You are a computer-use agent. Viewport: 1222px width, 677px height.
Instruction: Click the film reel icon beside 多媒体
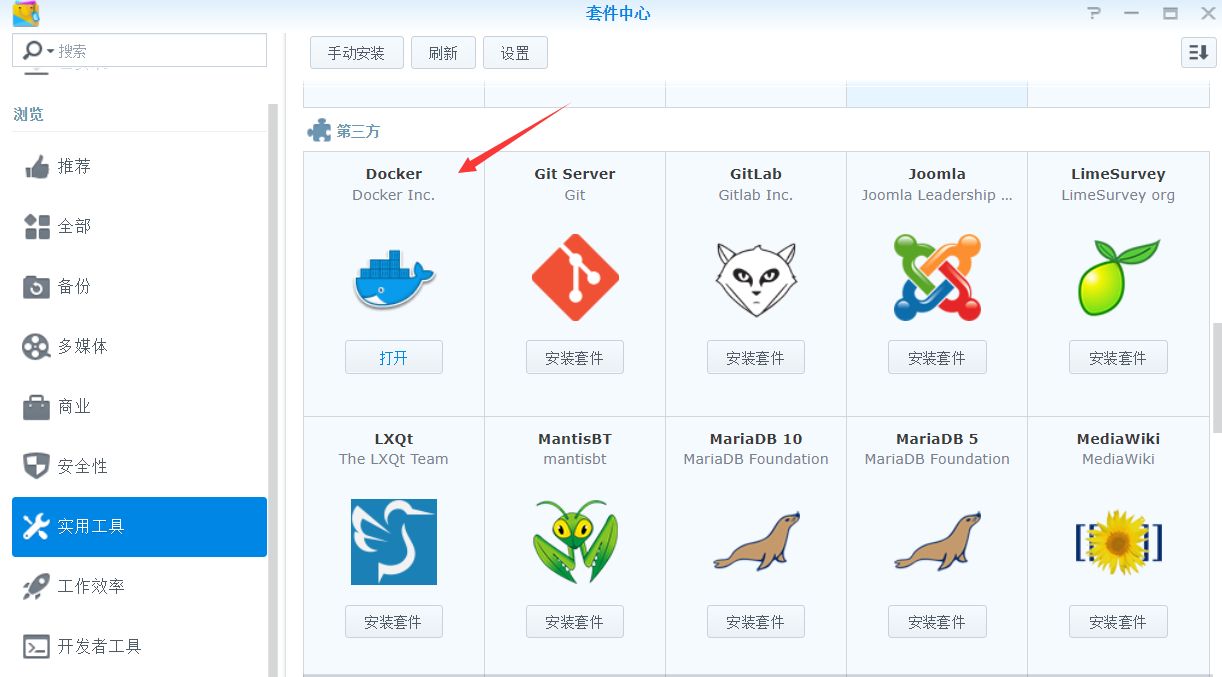(36, 346)
